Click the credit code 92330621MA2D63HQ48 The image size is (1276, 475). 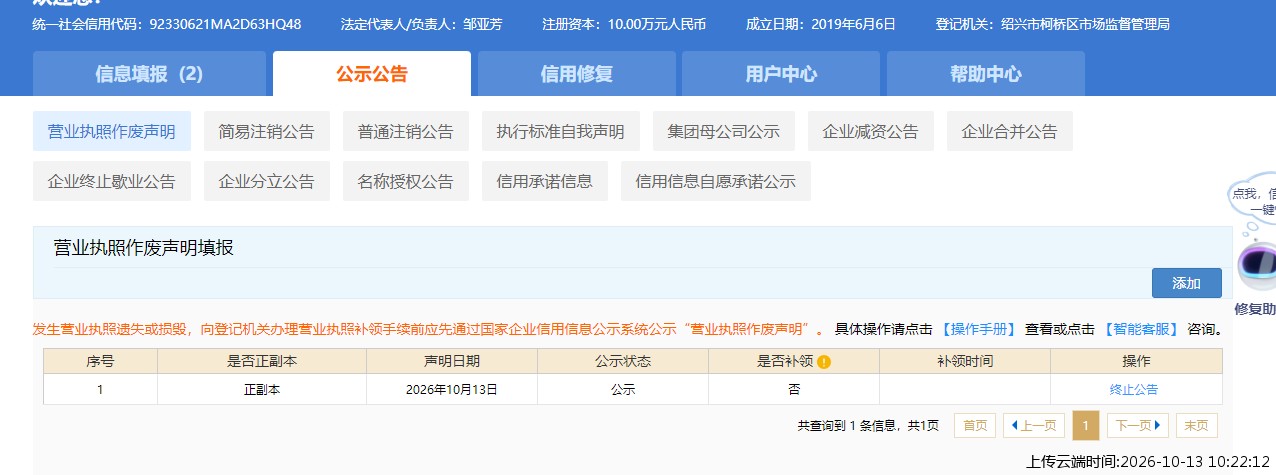225,24
